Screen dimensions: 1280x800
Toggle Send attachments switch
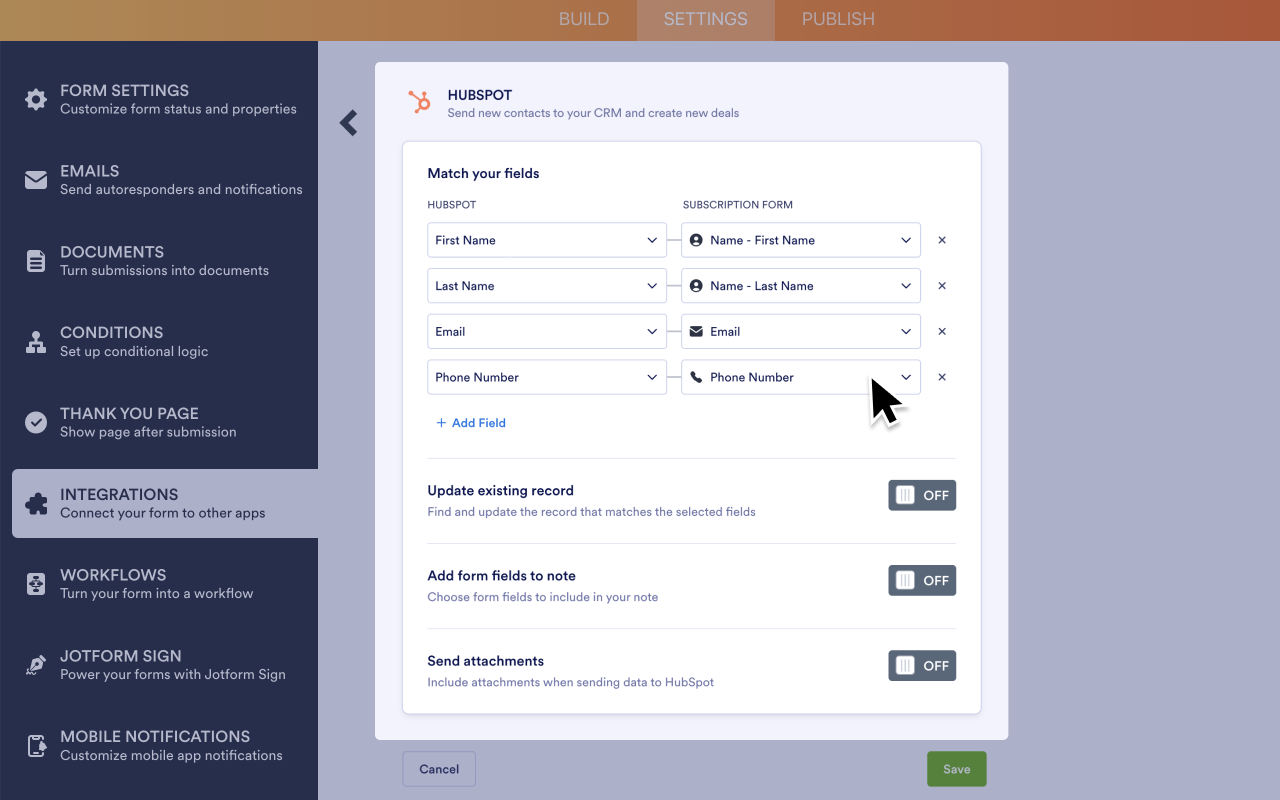(921, 666)
